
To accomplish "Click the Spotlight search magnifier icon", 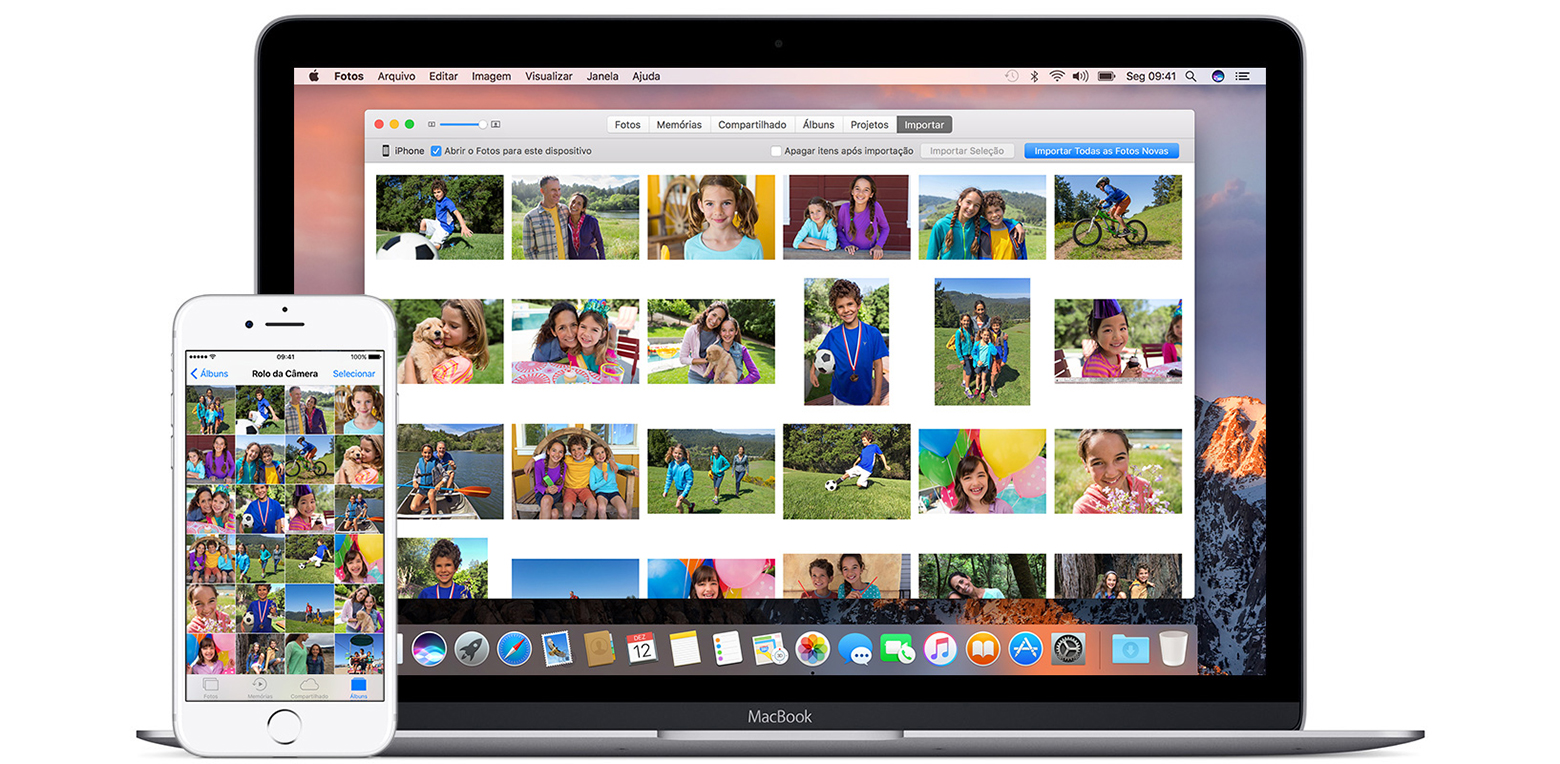I will [1190, 76].
